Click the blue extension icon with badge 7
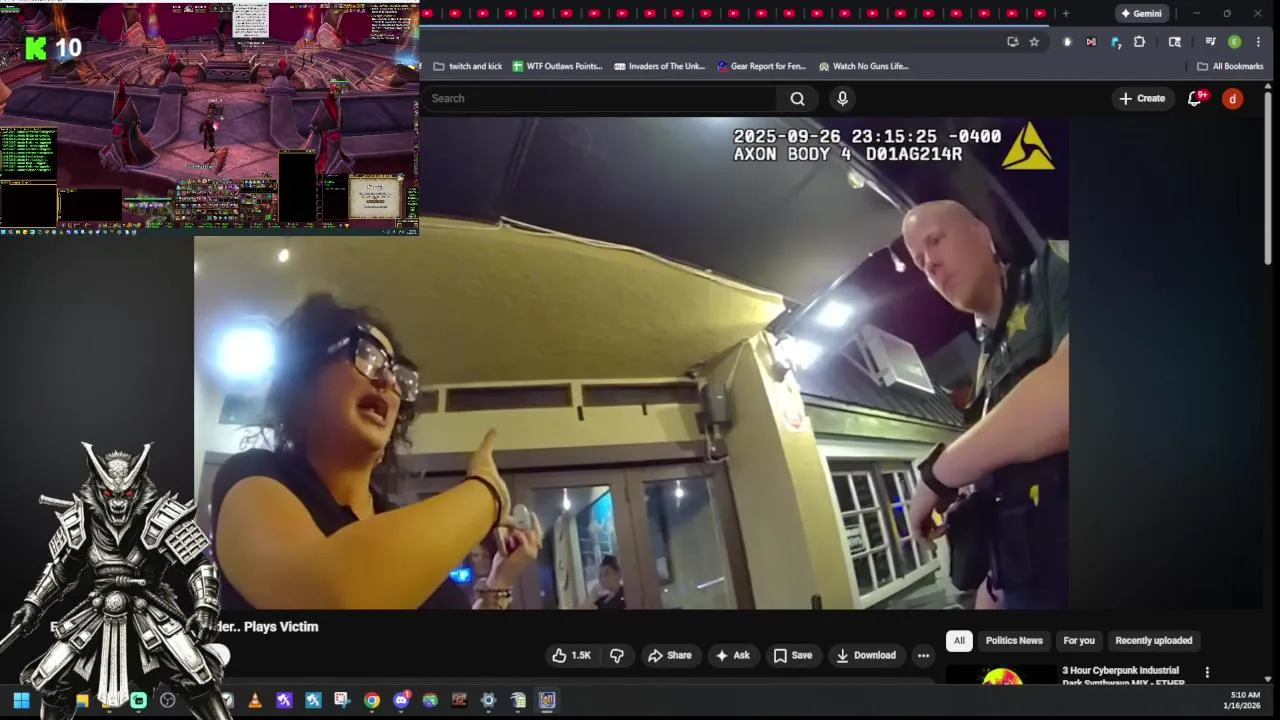Screen dimensions: 1280x720 point(1115,42)
